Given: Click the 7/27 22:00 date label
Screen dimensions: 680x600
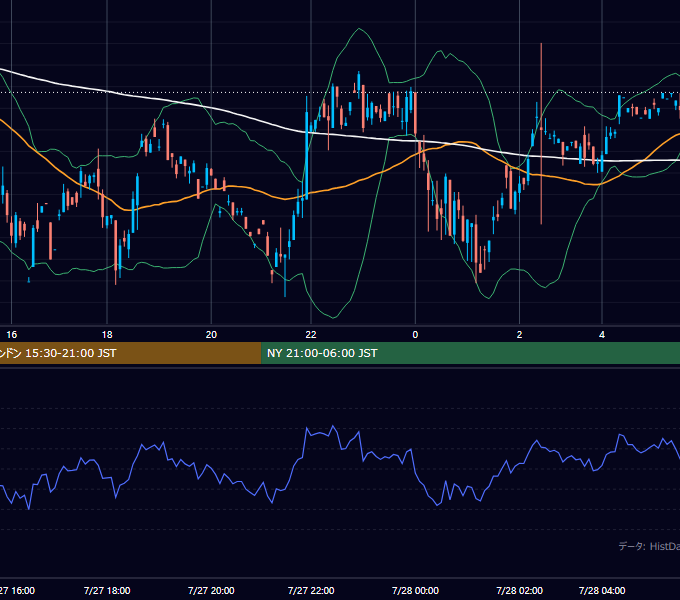Looking at the screenshot, I should point(311,590).
